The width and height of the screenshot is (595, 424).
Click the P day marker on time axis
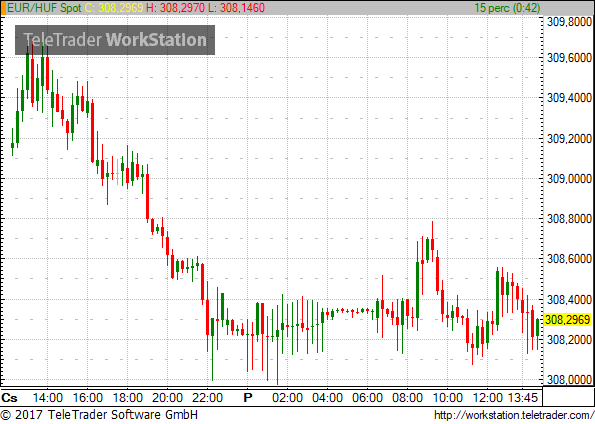248,398
